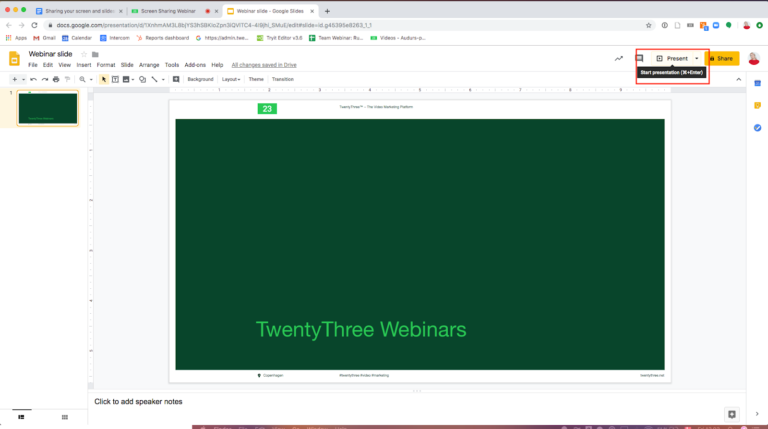Open the Tasks side panel icon
Image resolution: width=768 pixels, height=429 pixels.
757,128
